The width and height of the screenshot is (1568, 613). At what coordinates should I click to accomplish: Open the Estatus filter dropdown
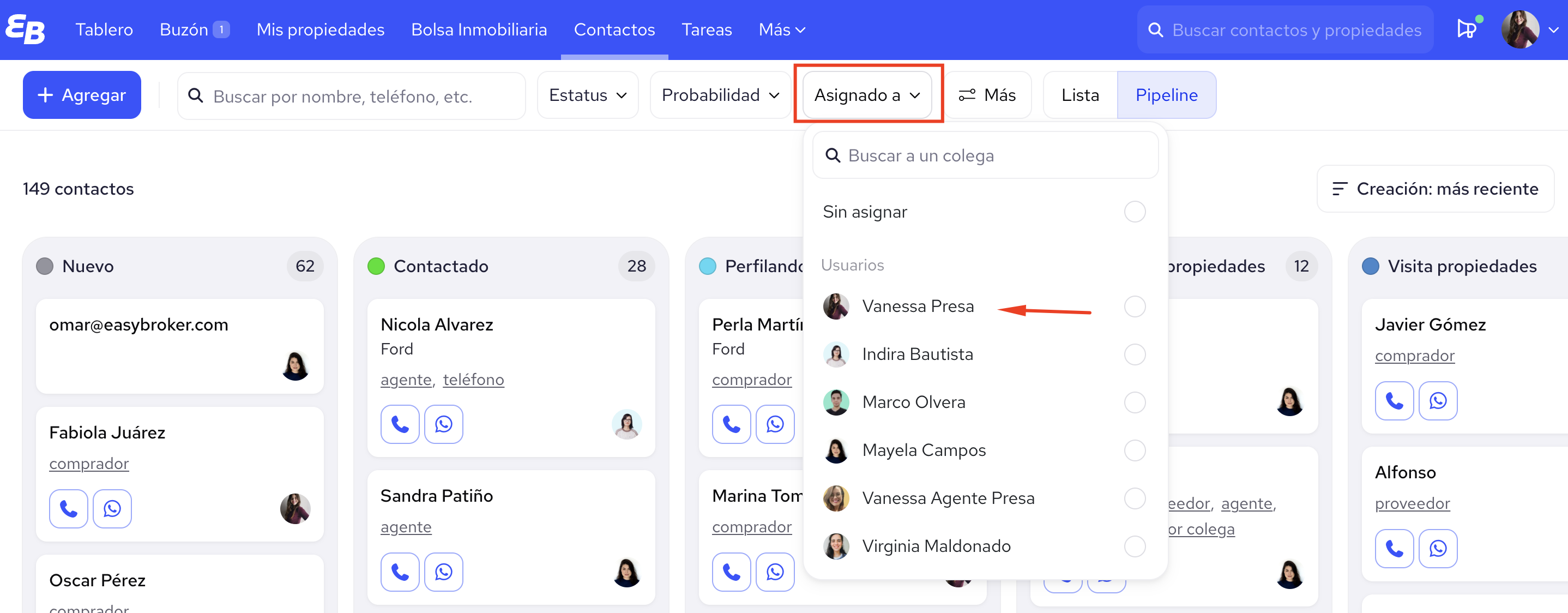(588, 95)
